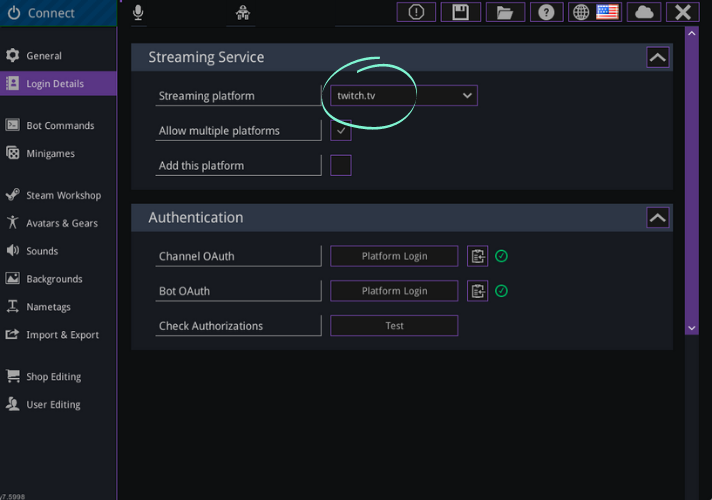
Task: Open the Streaming platform twitch.tv dropdown
Action: (x=404, y=96)
